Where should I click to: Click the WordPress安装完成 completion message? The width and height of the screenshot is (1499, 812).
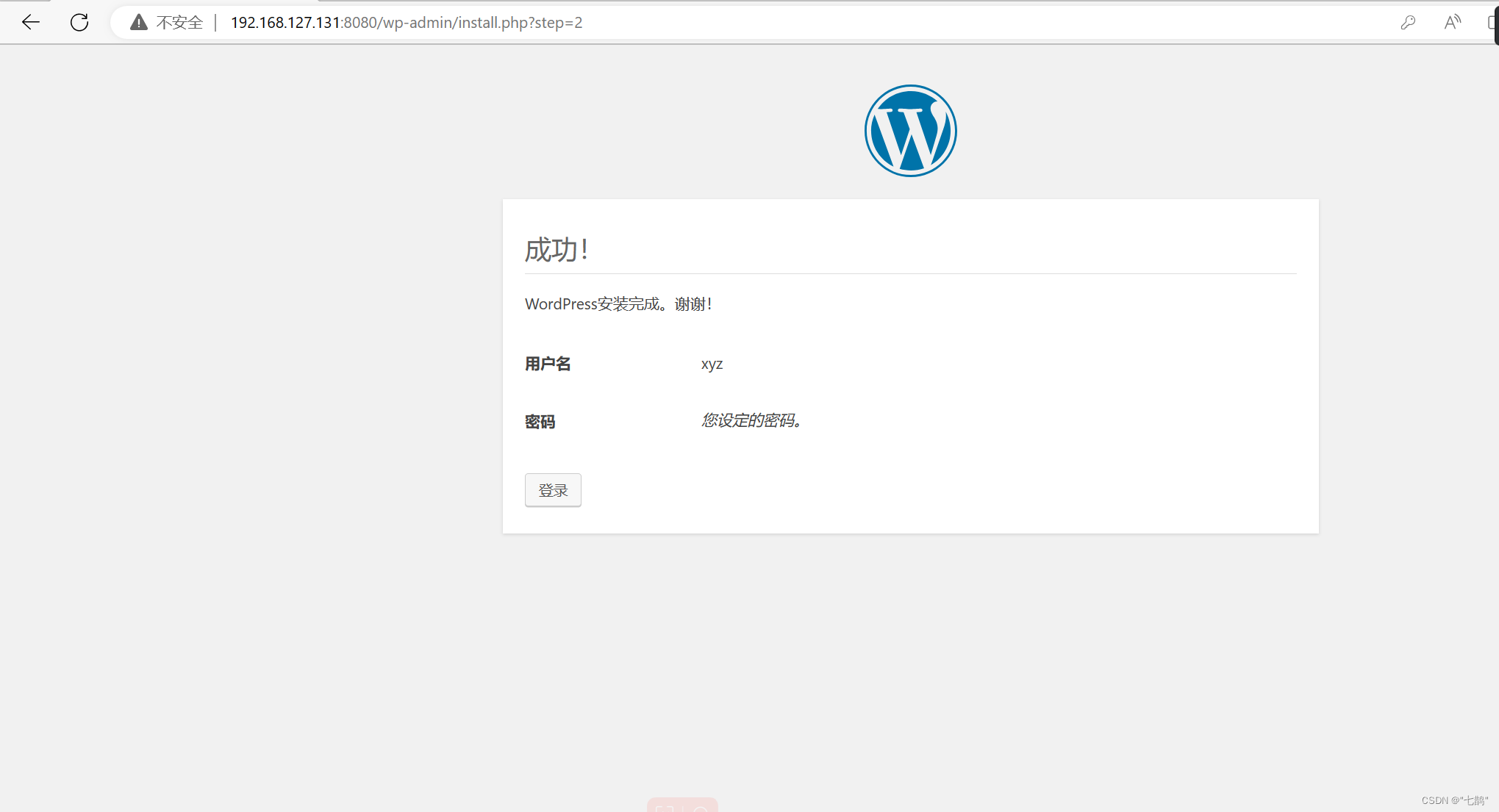pos(618,303)
